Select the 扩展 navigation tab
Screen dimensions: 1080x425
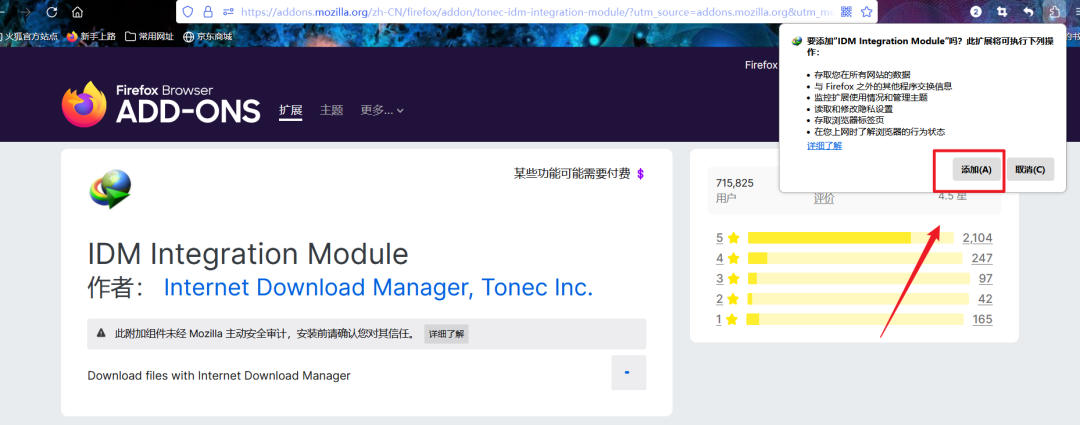pyautogui.click(x=291, y=110)
